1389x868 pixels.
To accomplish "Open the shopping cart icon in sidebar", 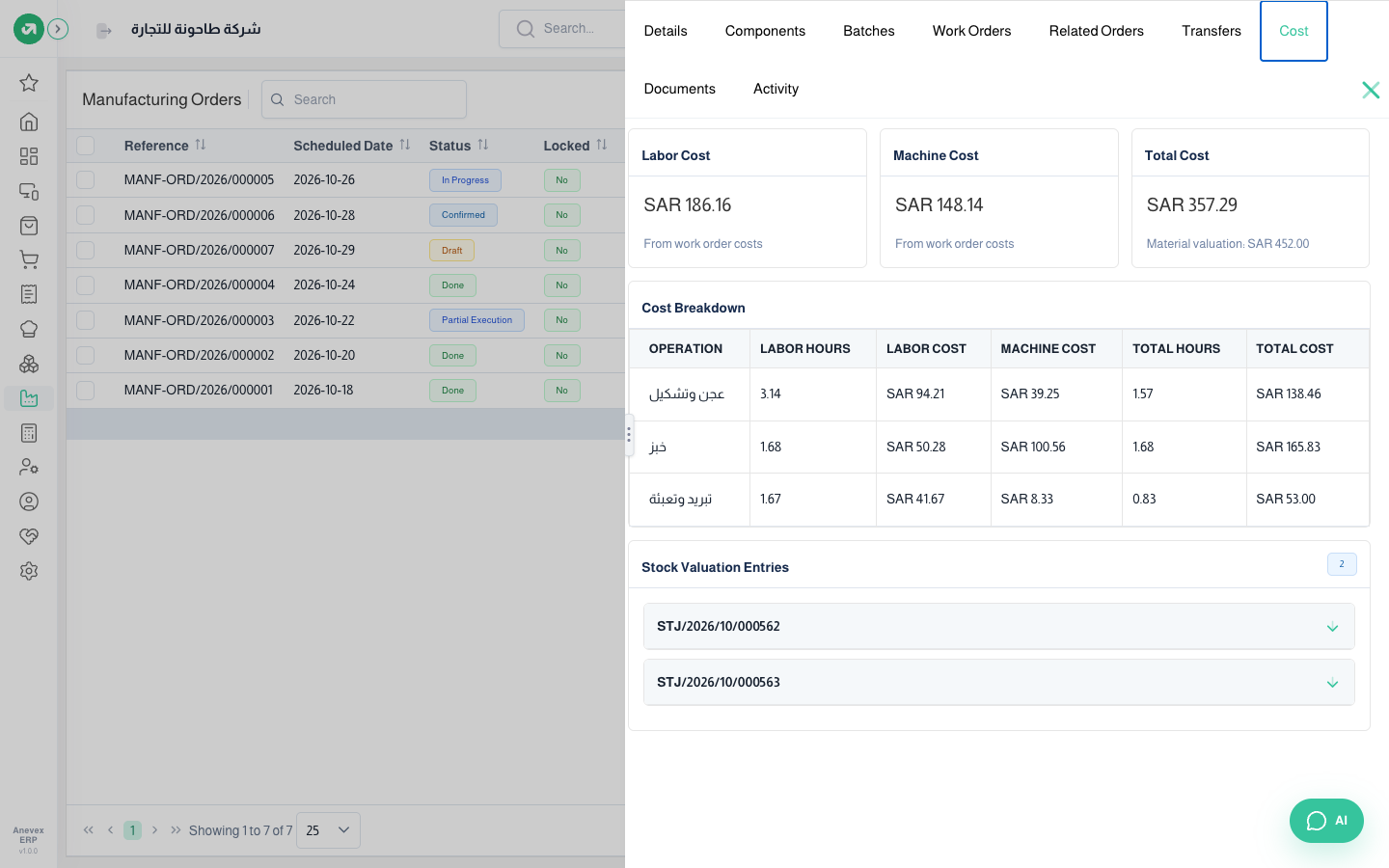I will tap(29, 259).
